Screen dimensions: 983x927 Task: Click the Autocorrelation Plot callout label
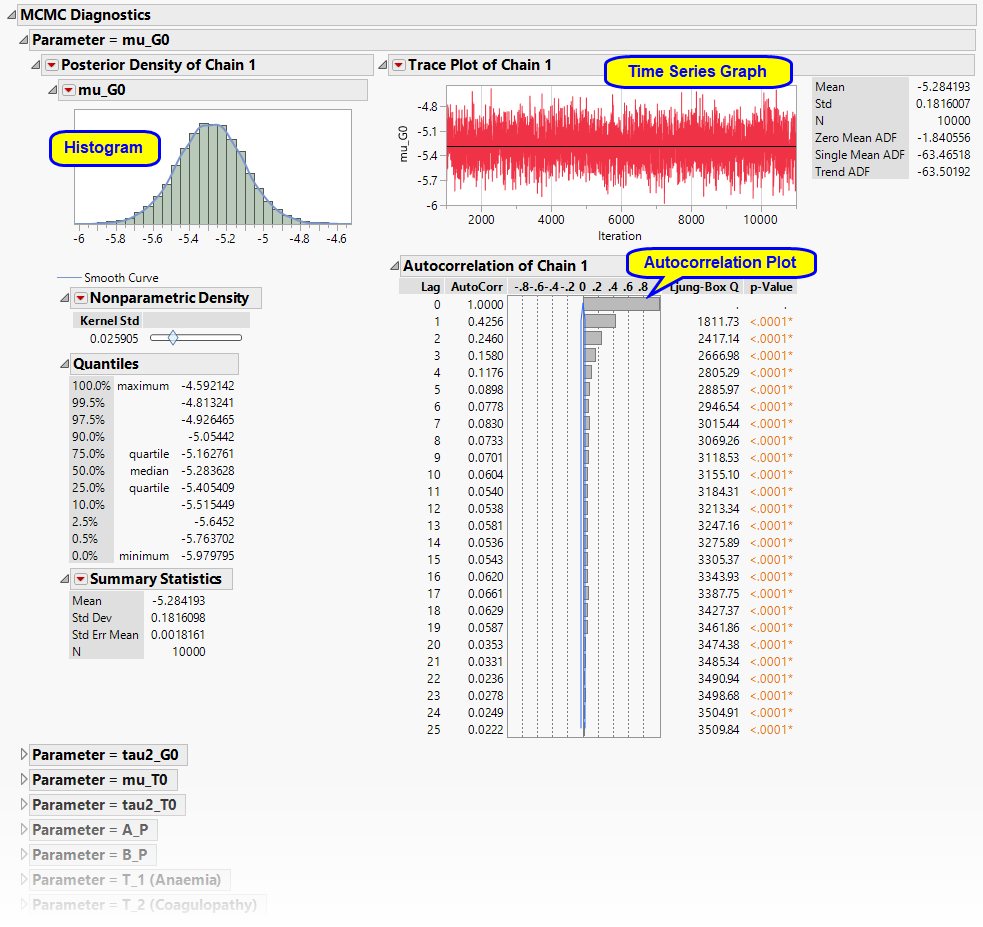[719, 263]
